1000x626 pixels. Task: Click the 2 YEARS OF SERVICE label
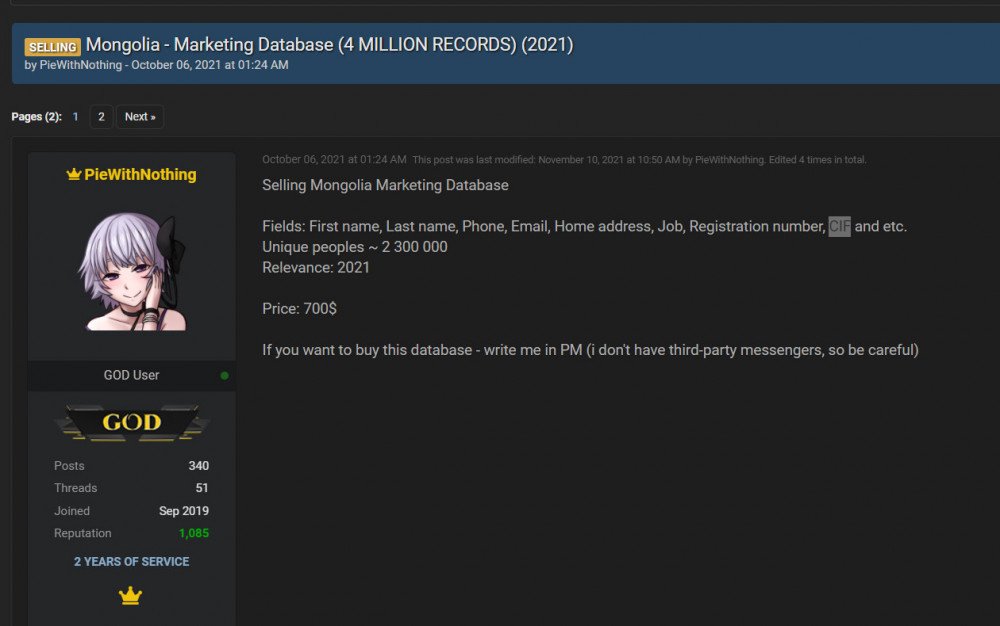(x=131, y=562)
